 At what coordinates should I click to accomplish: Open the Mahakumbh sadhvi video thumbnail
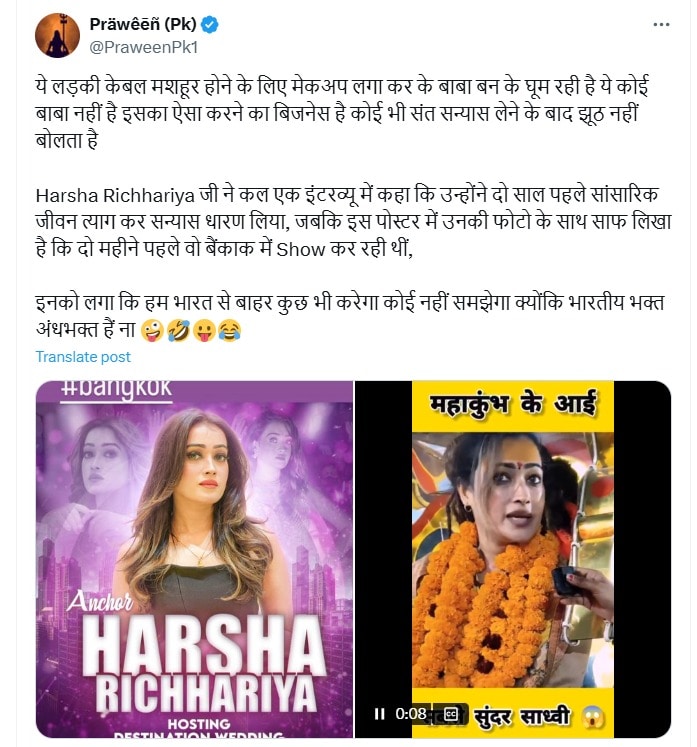pyautogui.click(x=513, y=559)
